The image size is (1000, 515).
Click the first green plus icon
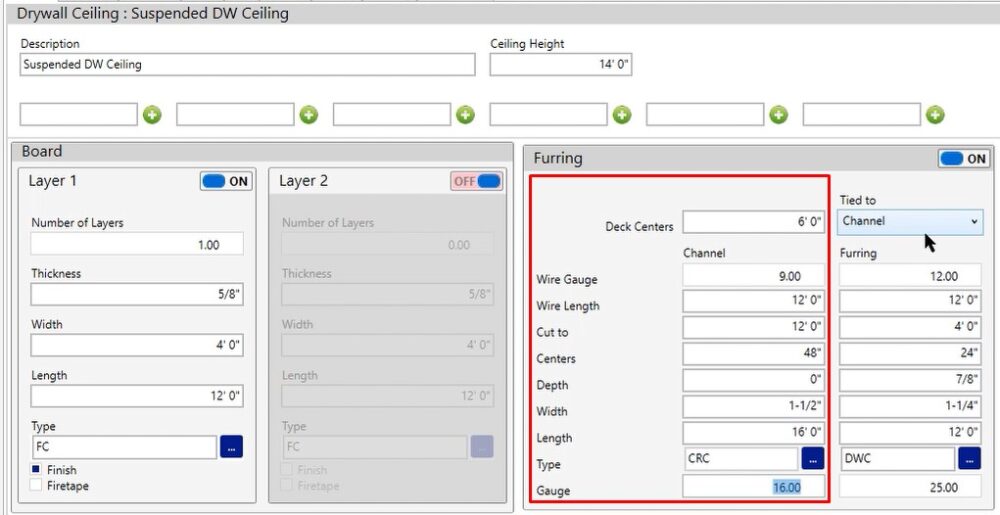coord(152,115)
